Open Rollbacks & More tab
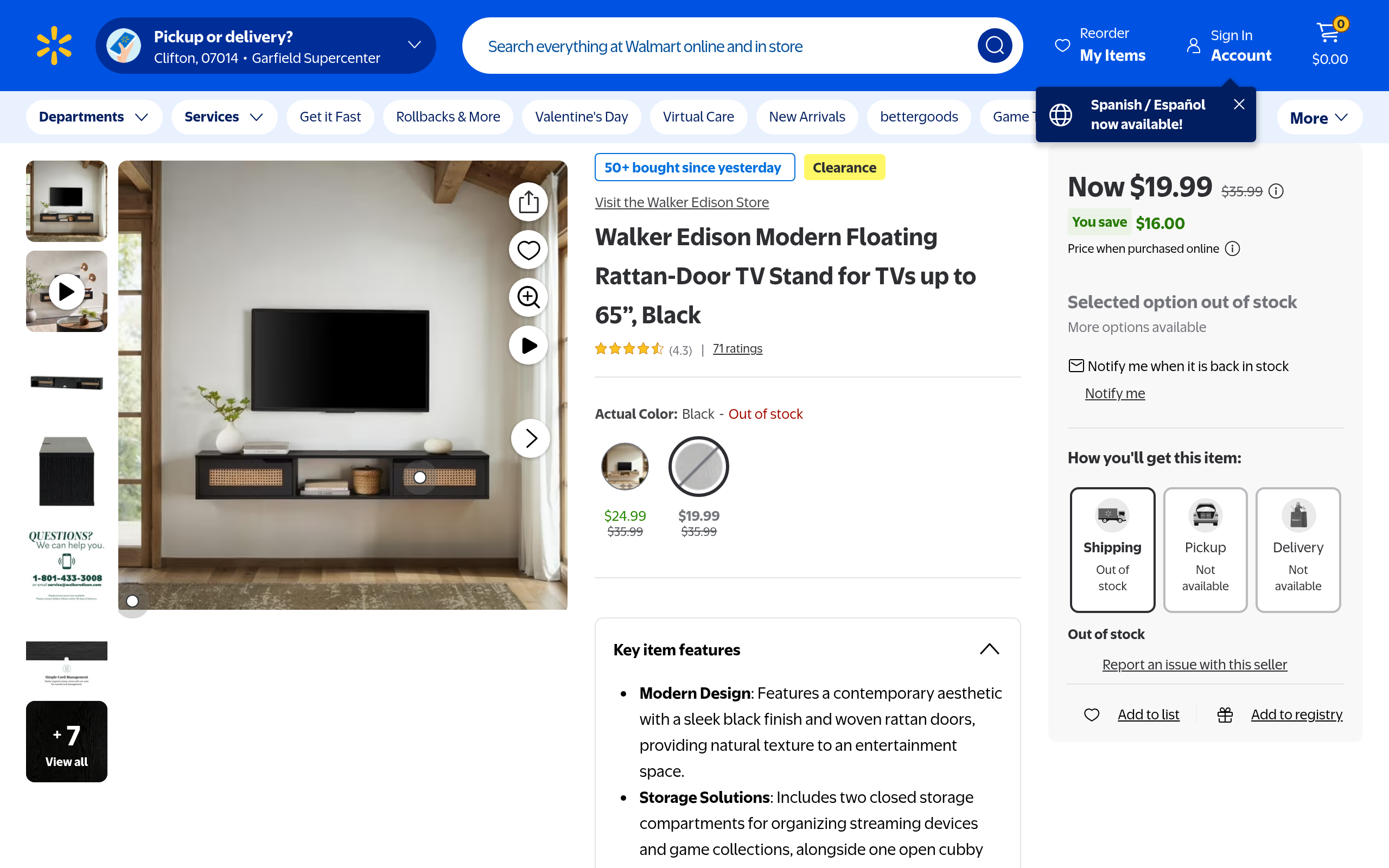 [448, 117]
